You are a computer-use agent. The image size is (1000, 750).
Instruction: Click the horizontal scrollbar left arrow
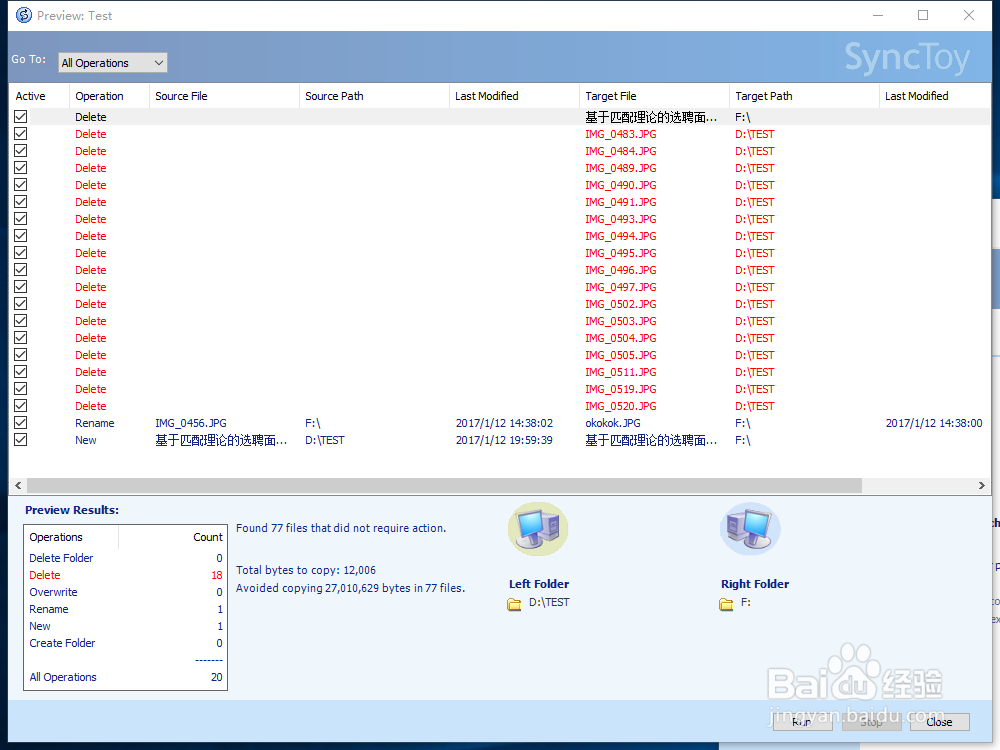point(18,486)
